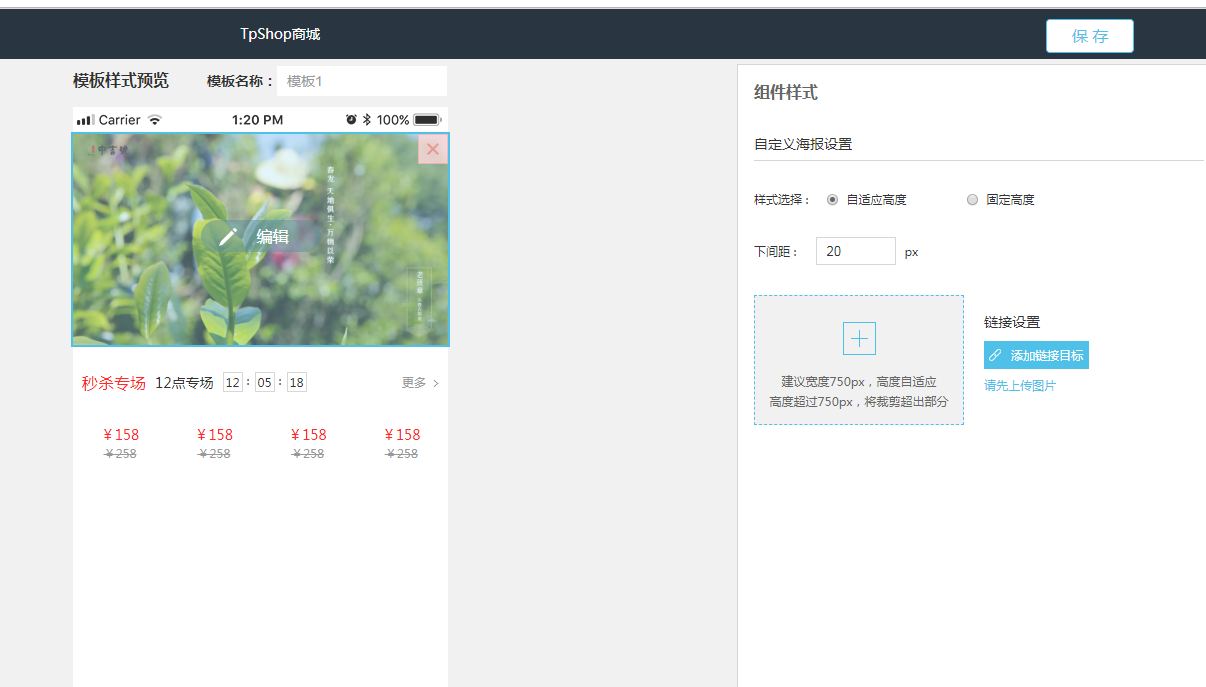The height and width of the screenshot is (687, 1206).
Task: Click the TpShop商城 header title
Action: tap(280, 34)
